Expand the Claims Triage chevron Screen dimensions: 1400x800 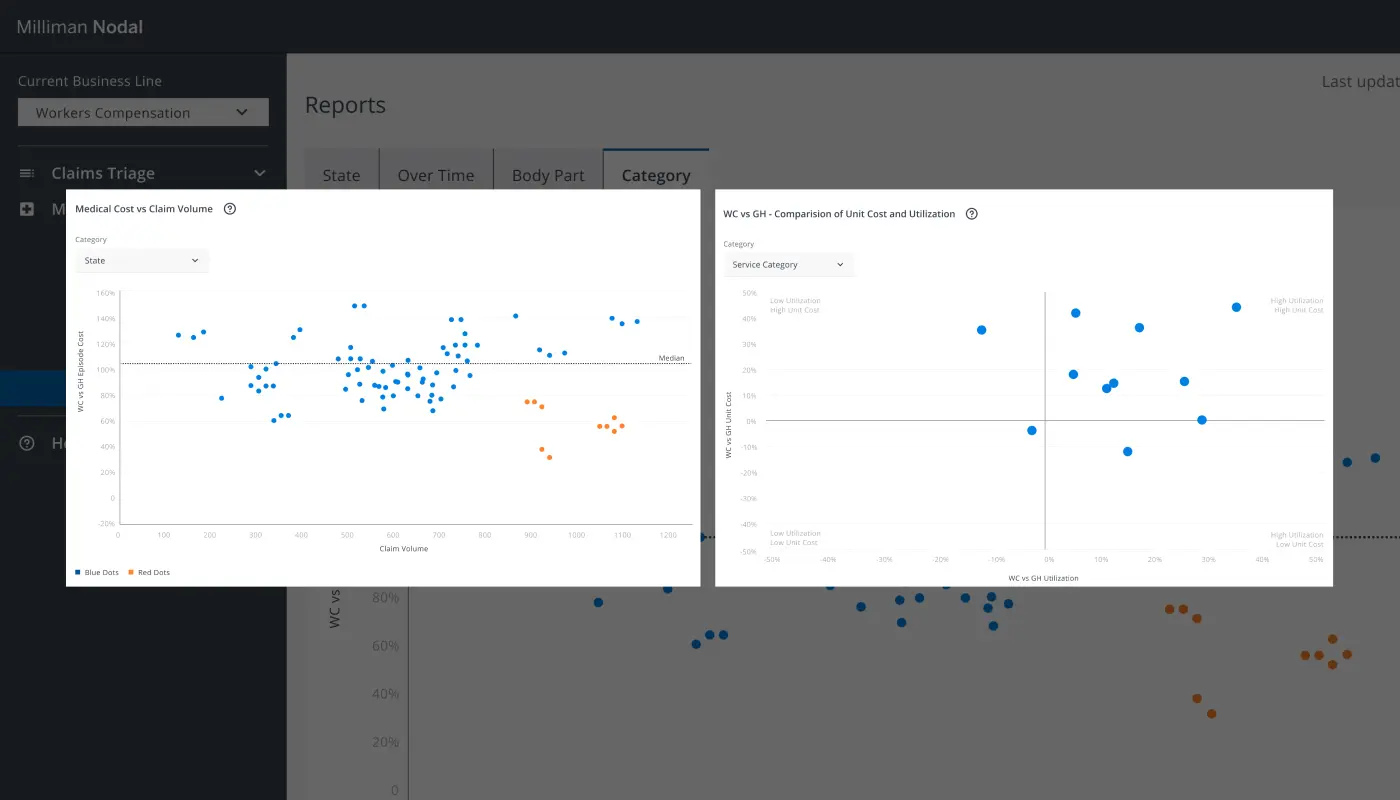(x=260, y=174)
